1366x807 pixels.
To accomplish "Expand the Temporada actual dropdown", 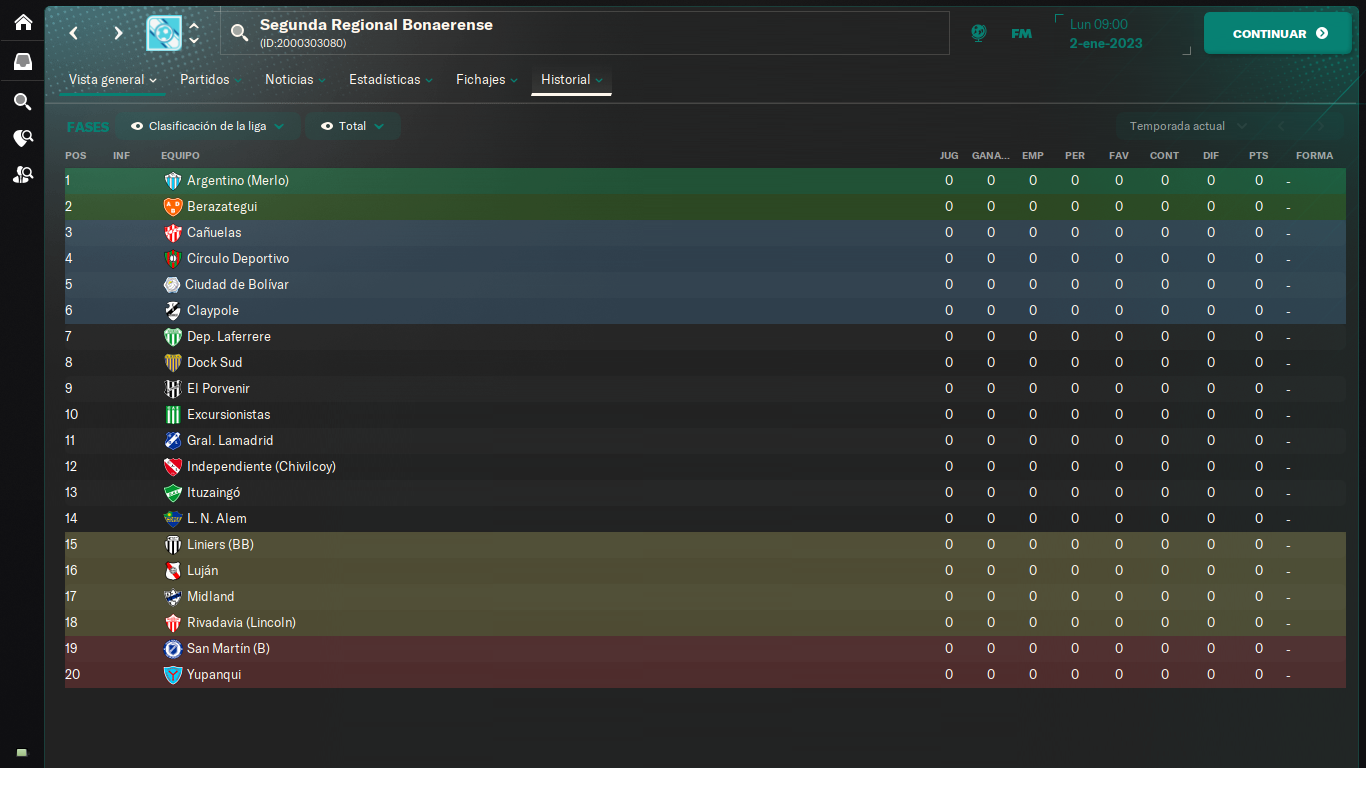I will (1186, 126).
